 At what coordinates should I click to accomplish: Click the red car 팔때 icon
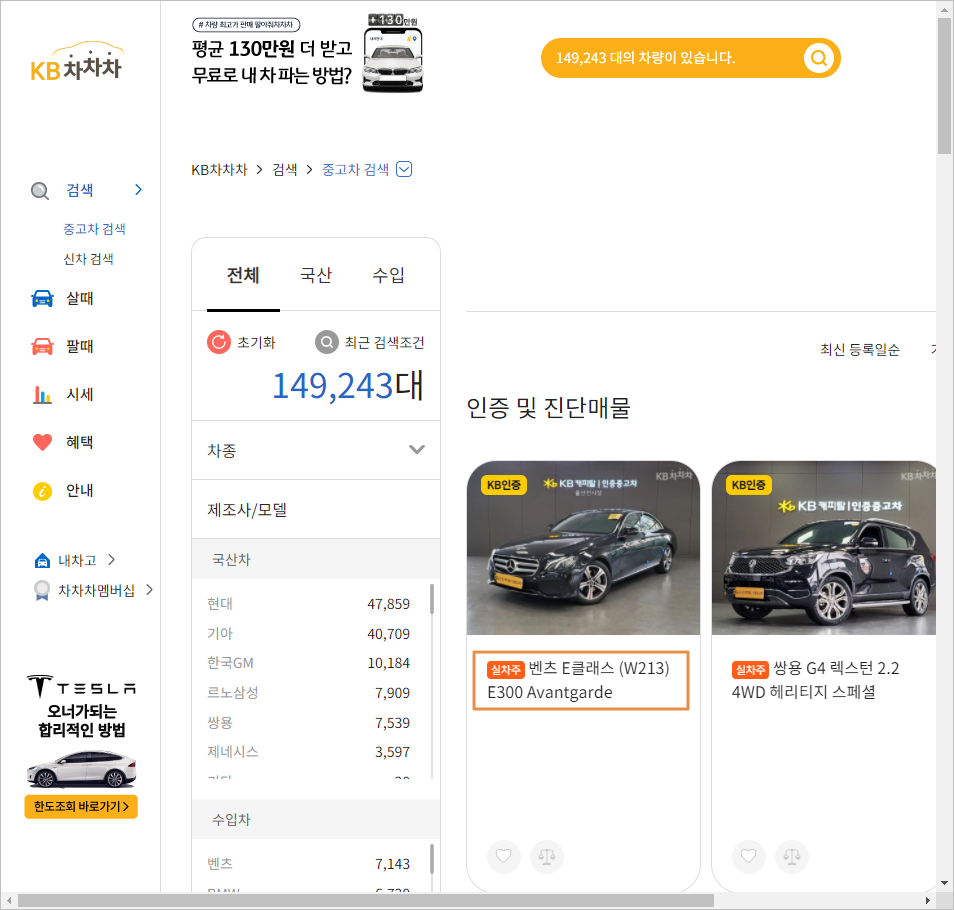tap(42, 346)
